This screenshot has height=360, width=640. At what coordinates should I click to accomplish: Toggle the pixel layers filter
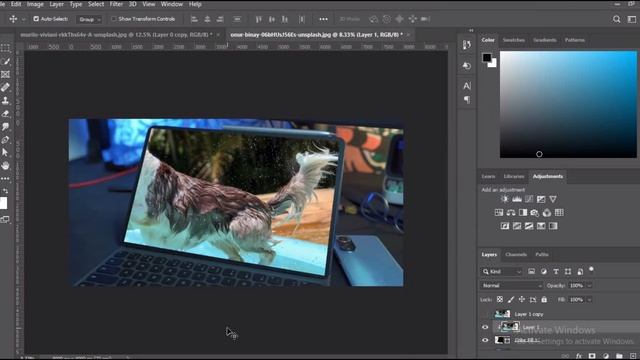click(x=531, y=271)
